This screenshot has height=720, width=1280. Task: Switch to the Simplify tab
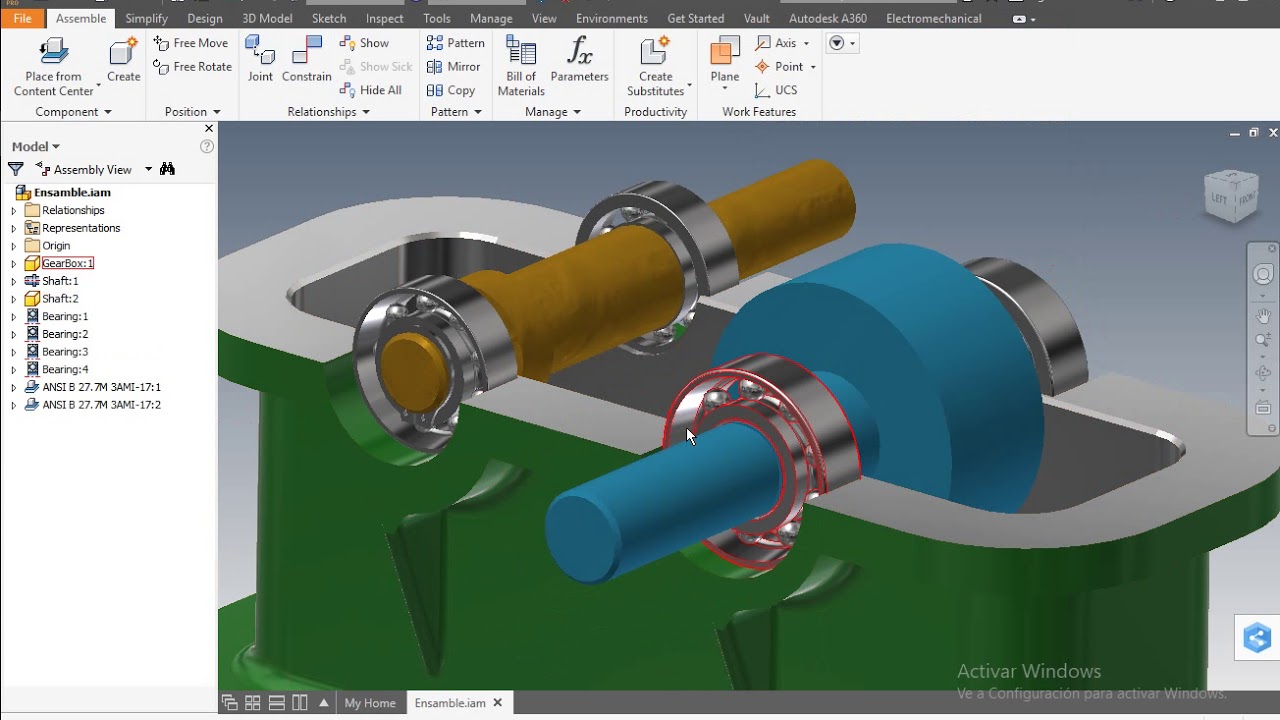147,18
